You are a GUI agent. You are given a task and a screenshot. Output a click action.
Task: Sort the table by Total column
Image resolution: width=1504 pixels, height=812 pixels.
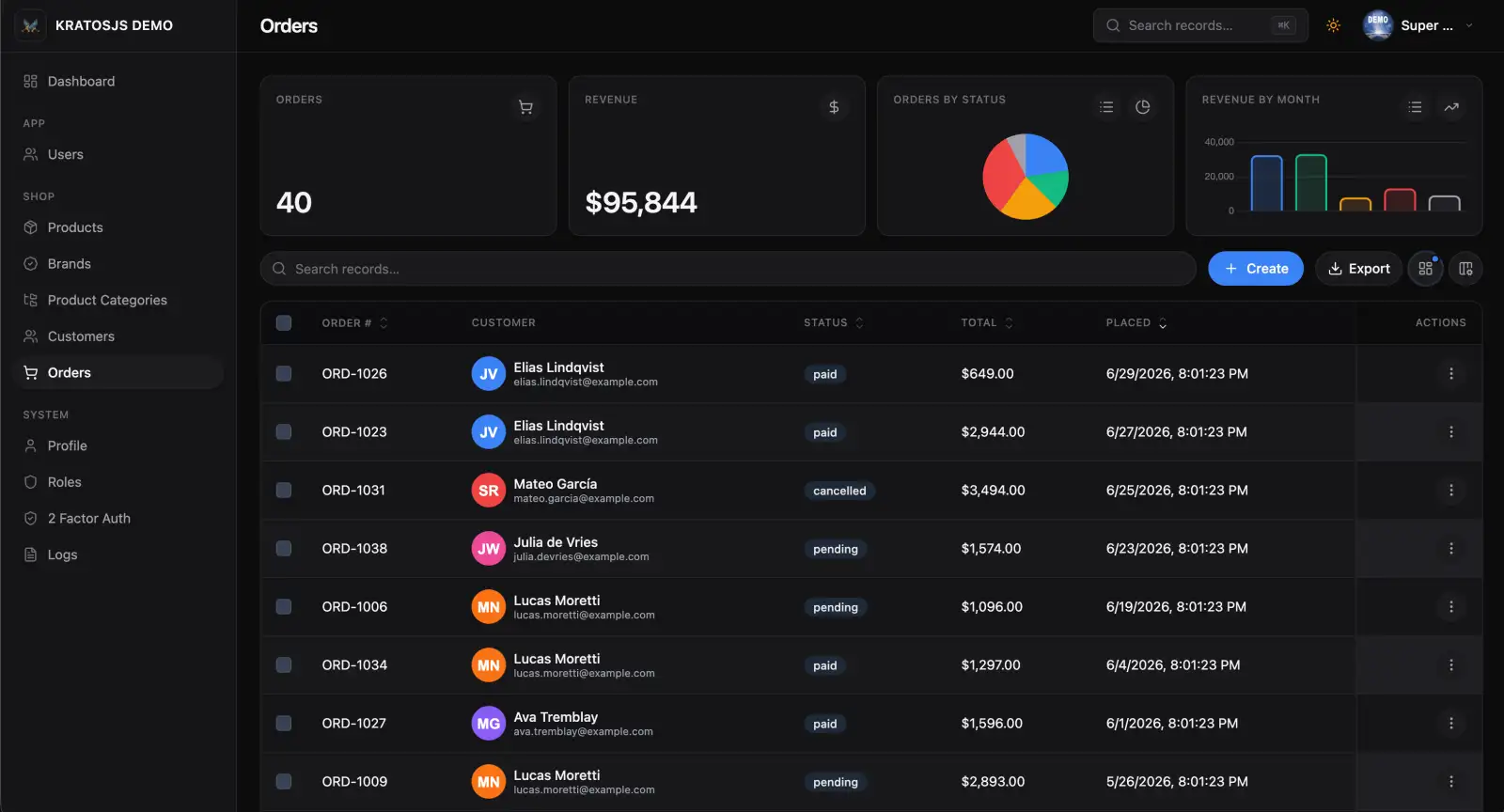[987, 323]
